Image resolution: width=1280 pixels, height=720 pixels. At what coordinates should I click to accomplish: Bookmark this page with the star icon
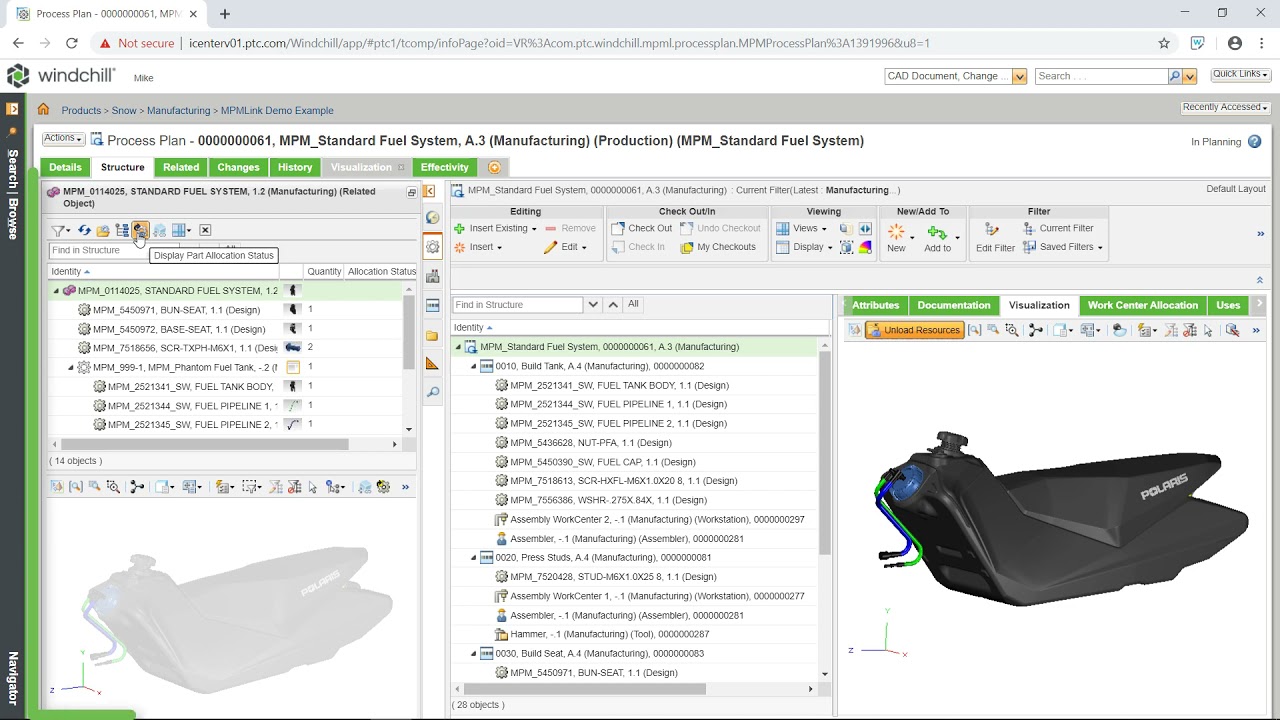pos(1164,43)
